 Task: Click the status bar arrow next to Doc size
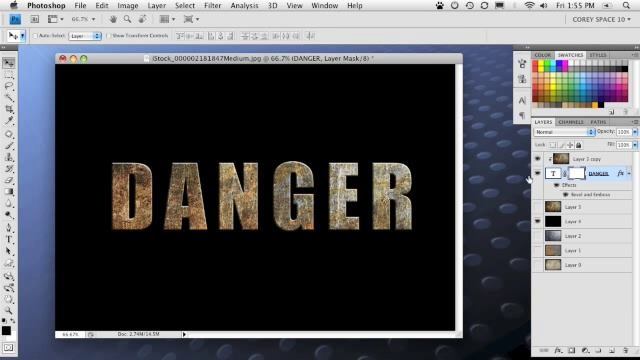tap(184, 334)
